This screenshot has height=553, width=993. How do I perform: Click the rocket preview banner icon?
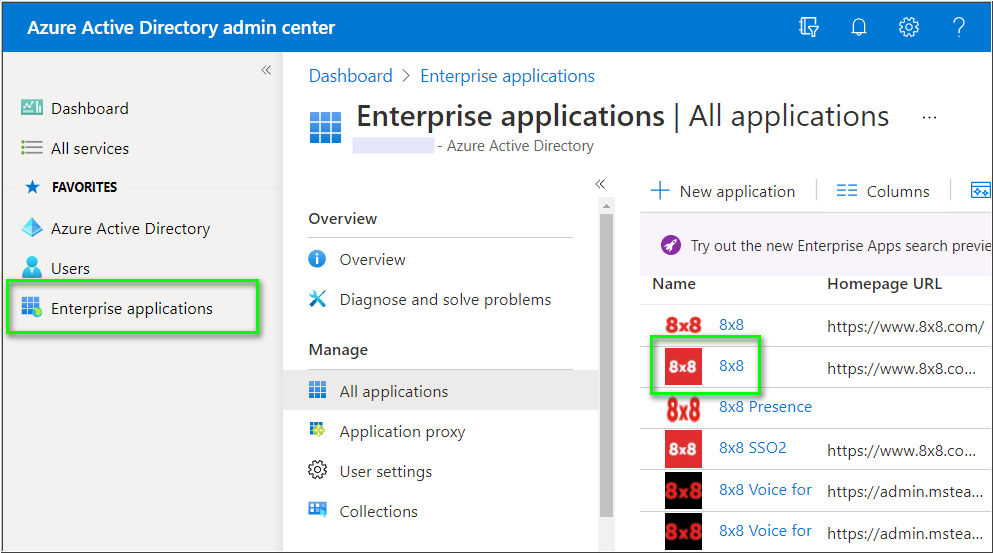click(671, 245)
